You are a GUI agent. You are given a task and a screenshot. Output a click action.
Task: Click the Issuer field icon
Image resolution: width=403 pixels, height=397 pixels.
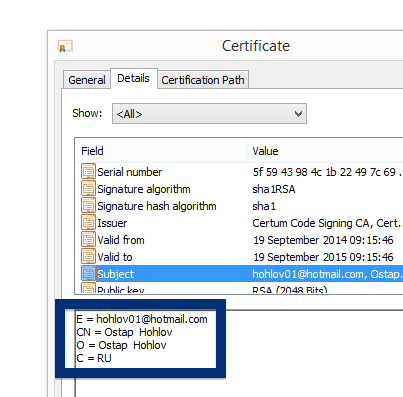(88, 223)
